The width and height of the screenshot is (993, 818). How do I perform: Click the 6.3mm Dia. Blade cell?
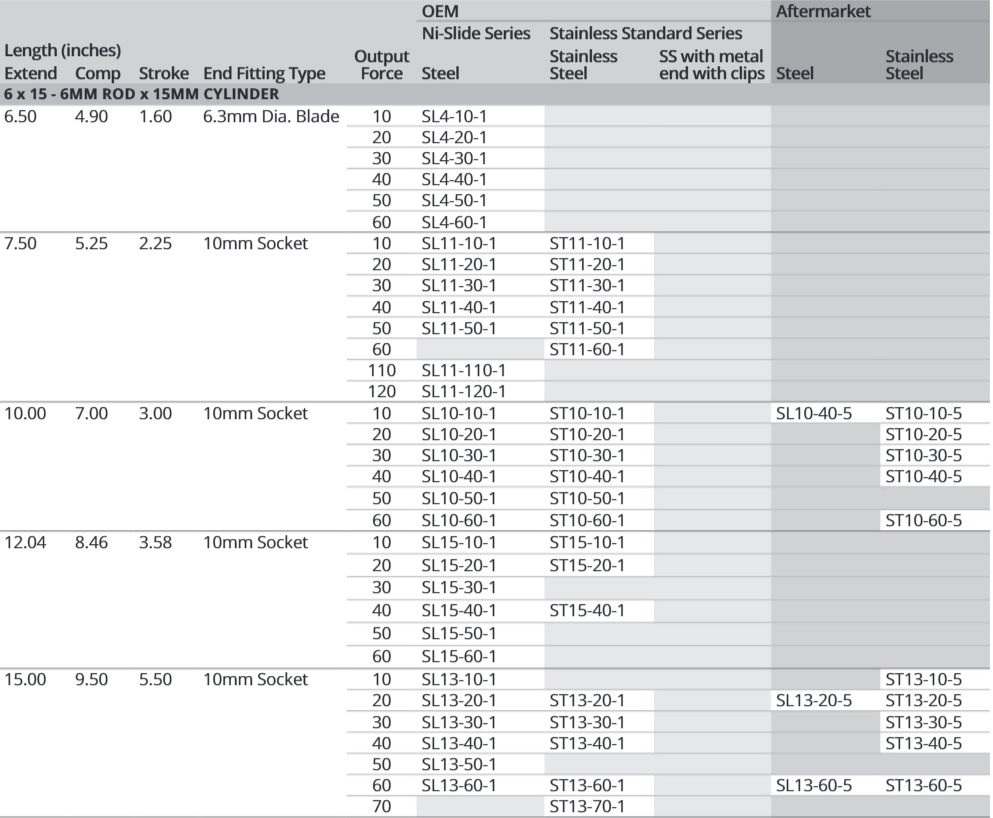pyautogui.click(x=271, y=116)
